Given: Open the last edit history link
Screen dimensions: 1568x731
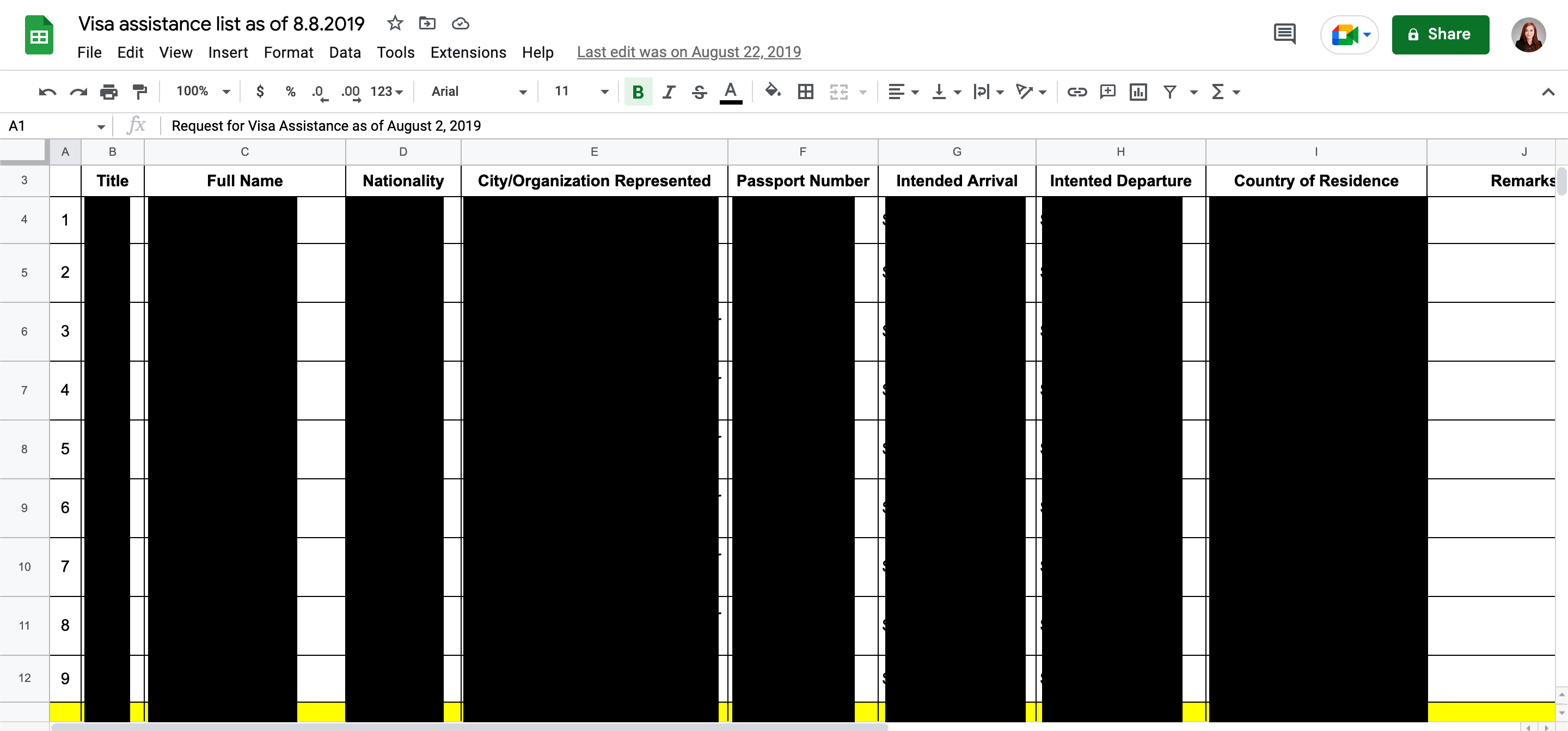Looking at the screenshot, I should click(x=688, y=52).
